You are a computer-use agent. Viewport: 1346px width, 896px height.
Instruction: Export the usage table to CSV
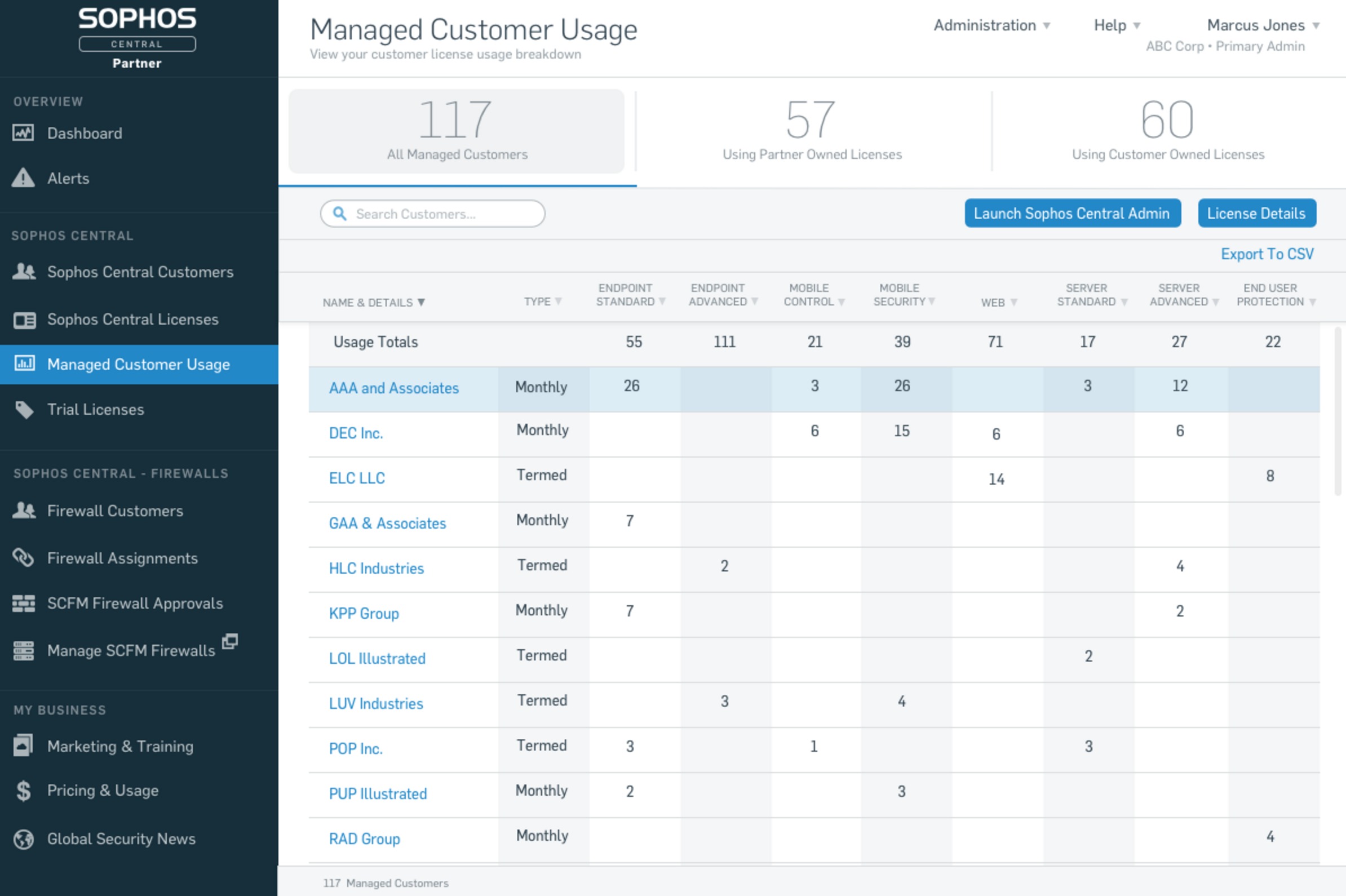coord(1267,254)
